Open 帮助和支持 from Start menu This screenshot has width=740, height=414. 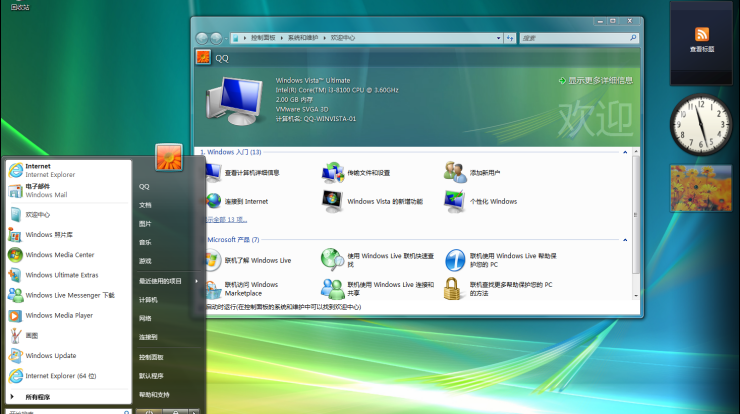point(154,395)
